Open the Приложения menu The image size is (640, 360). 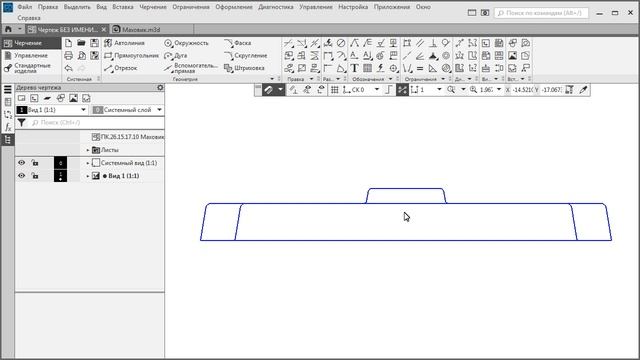[x=392, y=7]
